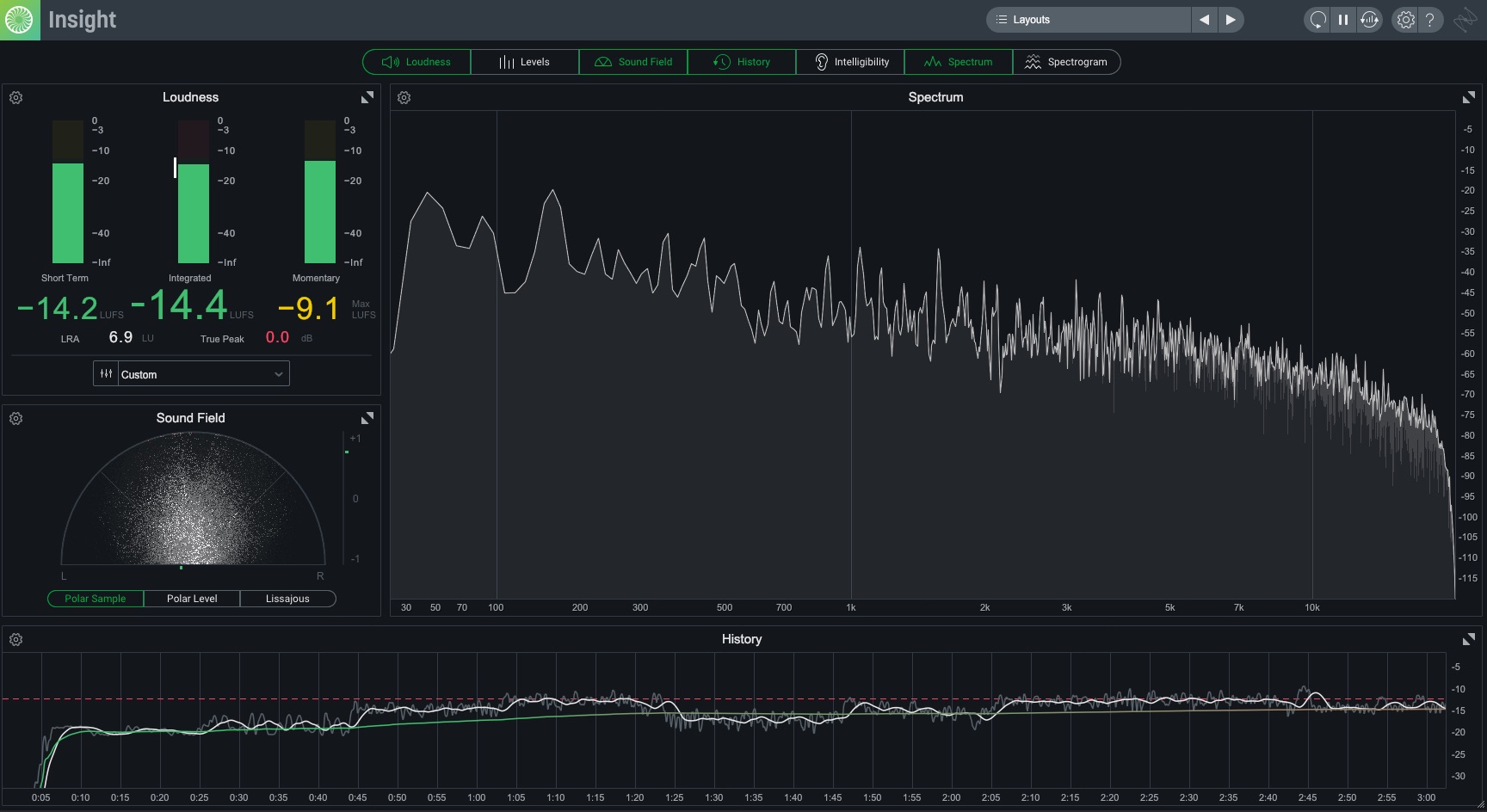1487x812 pixels.
Task: Click the preset sliders icon beside Custom
Action: click(x=106, y=374)
